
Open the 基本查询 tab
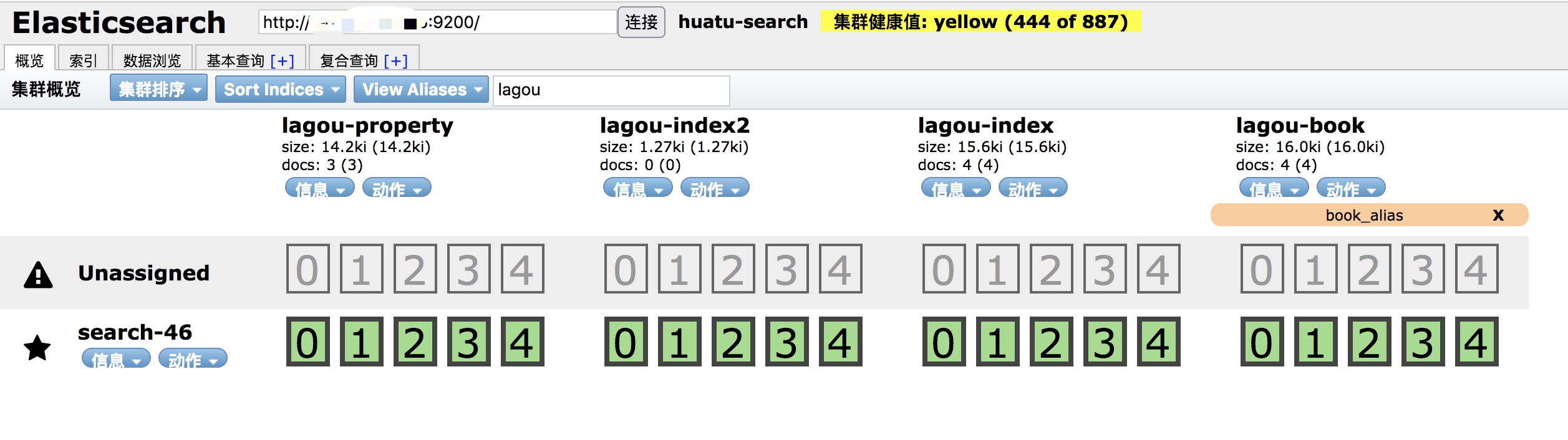click(x=236, y=60)
